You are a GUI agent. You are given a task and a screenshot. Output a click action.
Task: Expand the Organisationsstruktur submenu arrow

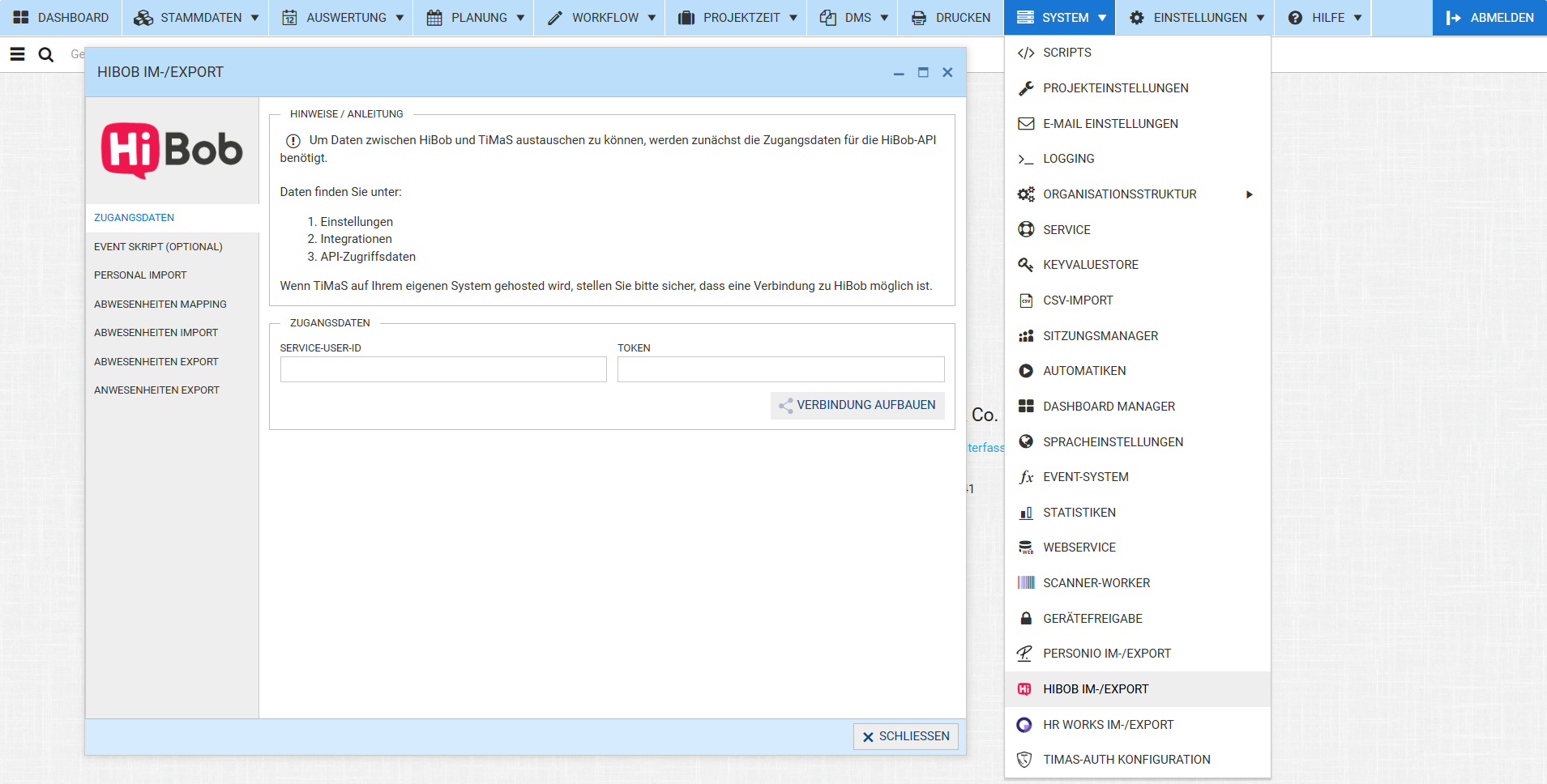(x=1250, y=194)
